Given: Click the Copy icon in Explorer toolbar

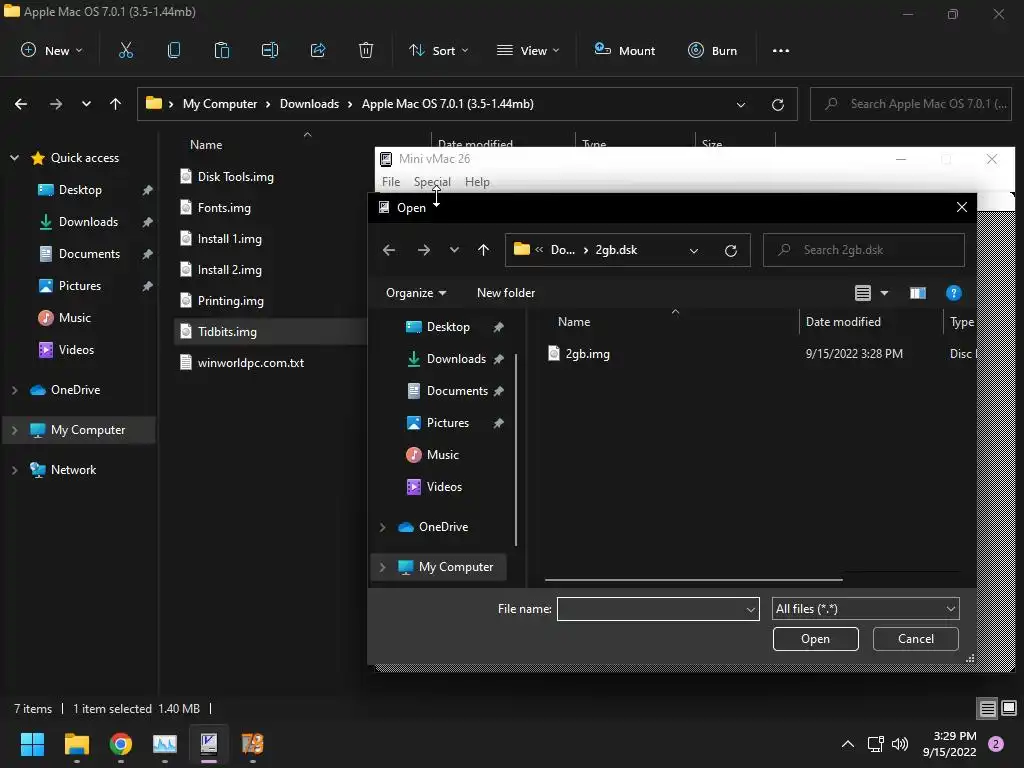Looking at the screenshot, I should (174, 50).
